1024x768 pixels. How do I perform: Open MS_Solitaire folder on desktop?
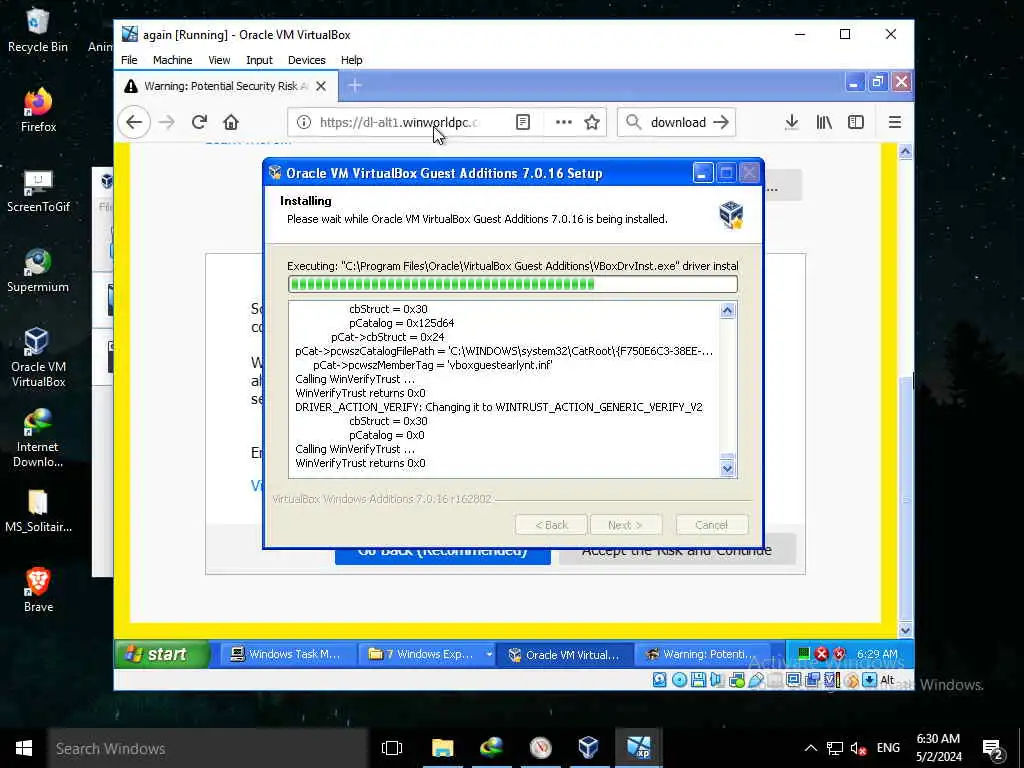click(x=38, y=511)
